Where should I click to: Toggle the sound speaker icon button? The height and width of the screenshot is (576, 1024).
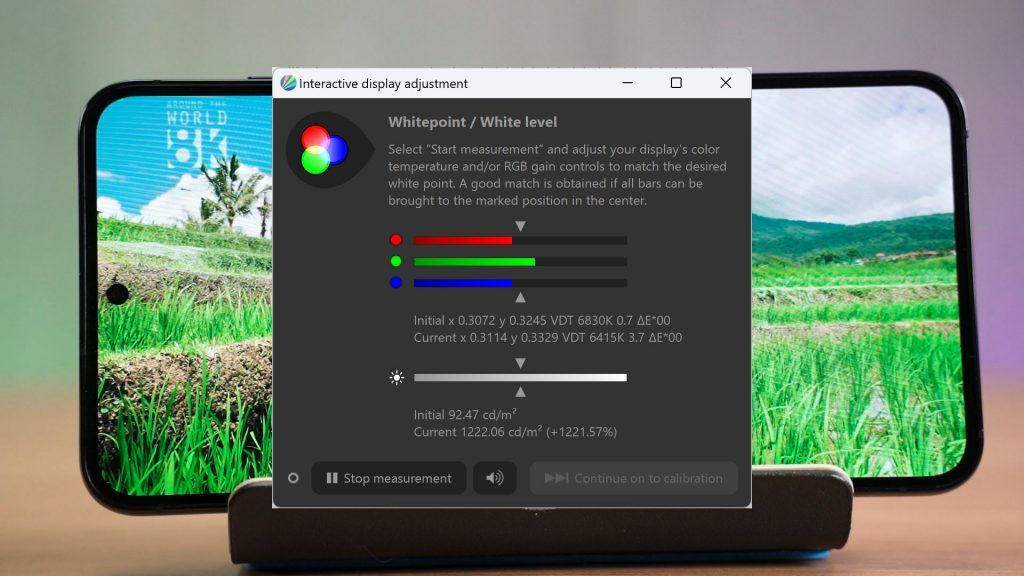[x=494, y=478]
